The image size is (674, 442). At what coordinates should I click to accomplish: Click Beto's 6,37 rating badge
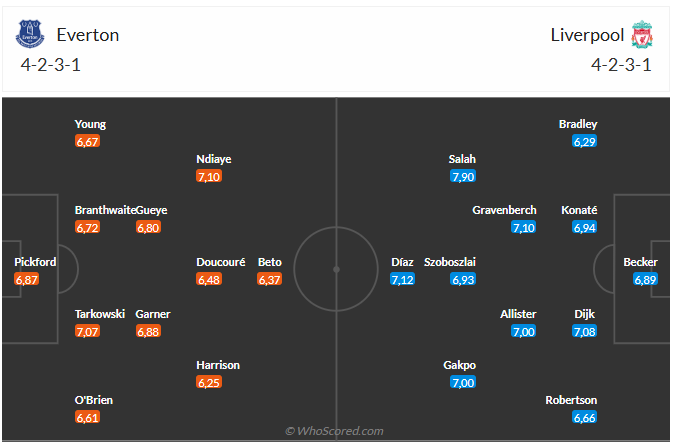[x=270, y=279]
